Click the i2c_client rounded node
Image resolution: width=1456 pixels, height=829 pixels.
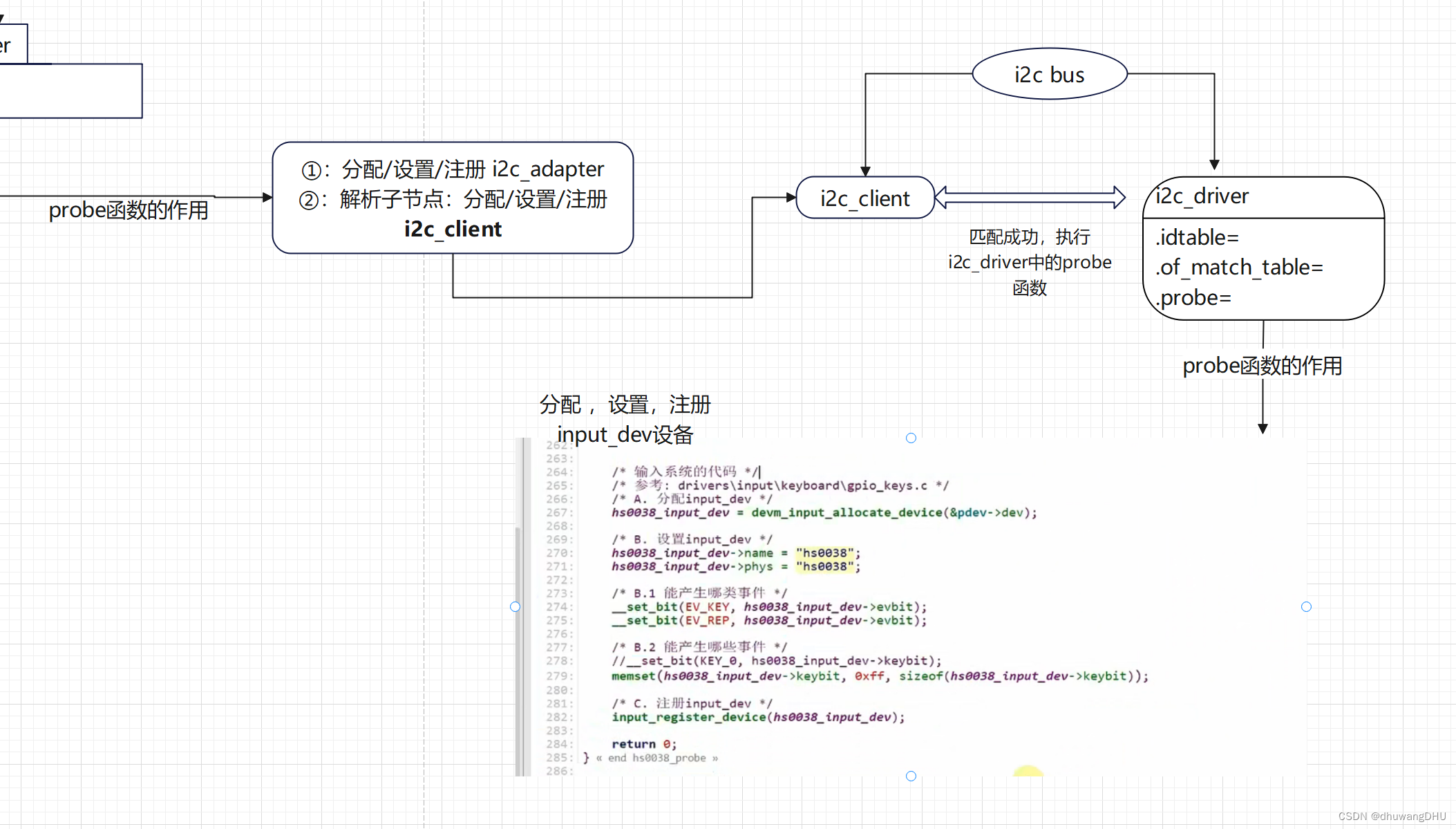865,198
